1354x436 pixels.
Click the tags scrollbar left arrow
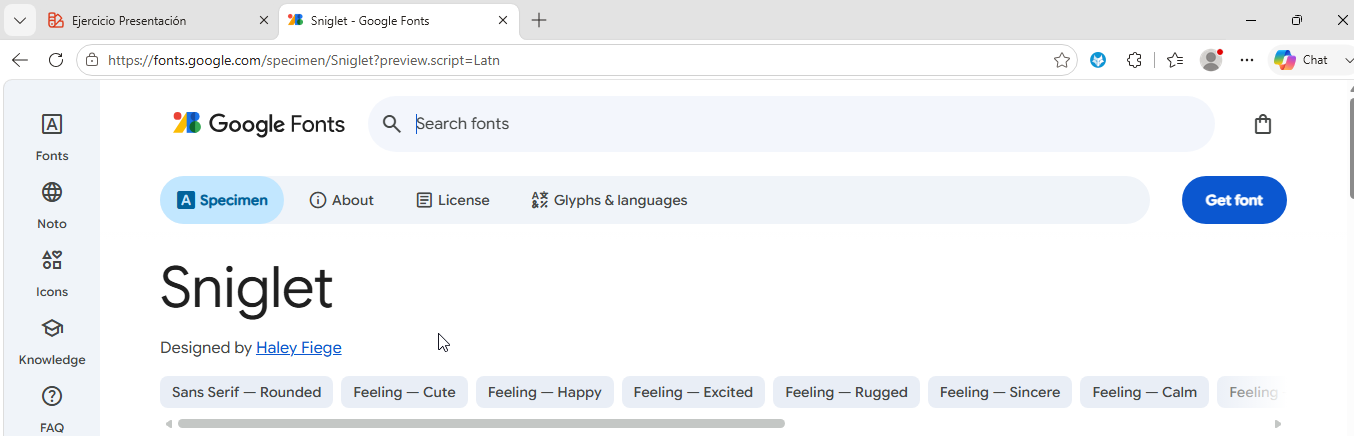(x=167, y=424)
